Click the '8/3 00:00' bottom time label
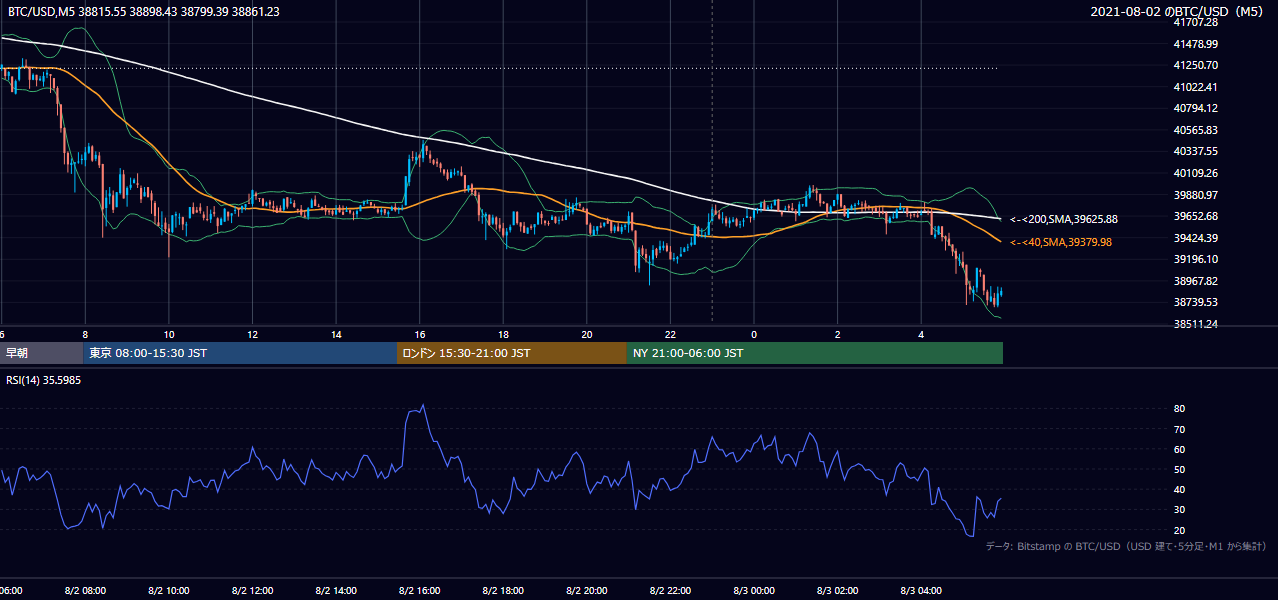 [x=754, y=591]
